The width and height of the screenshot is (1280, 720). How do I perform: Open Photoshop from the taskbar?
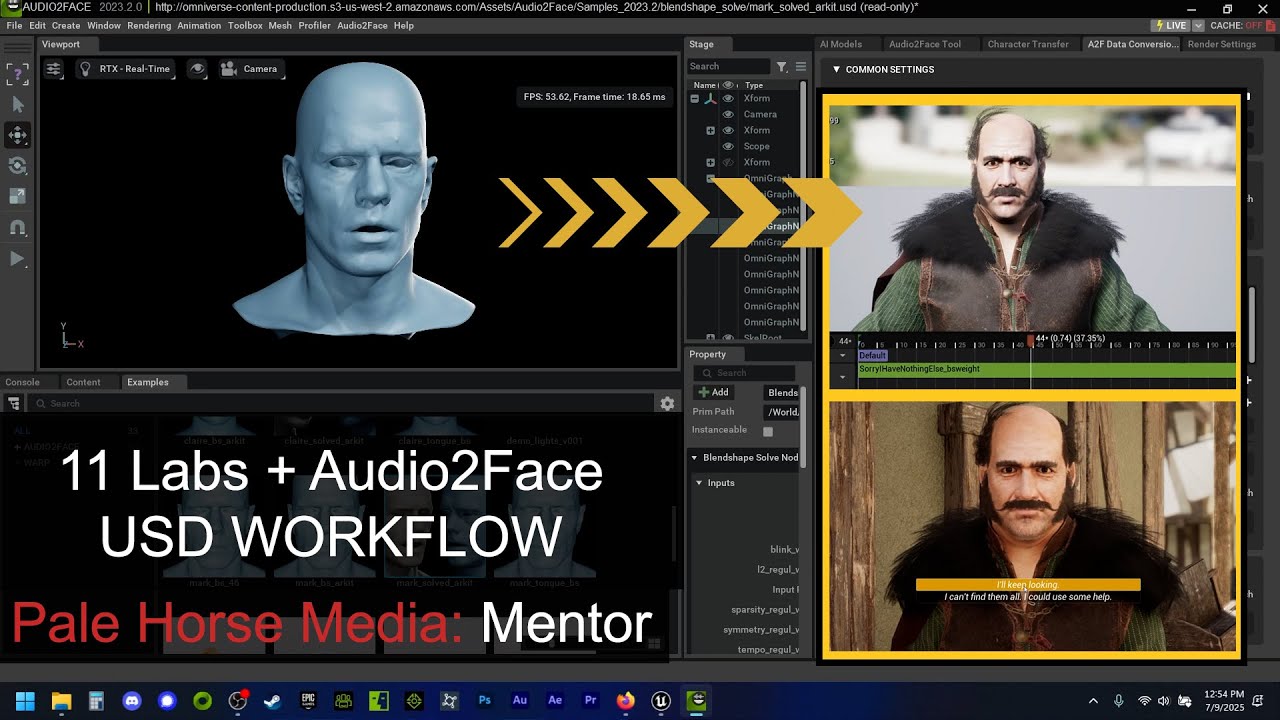tap(484, 701)
